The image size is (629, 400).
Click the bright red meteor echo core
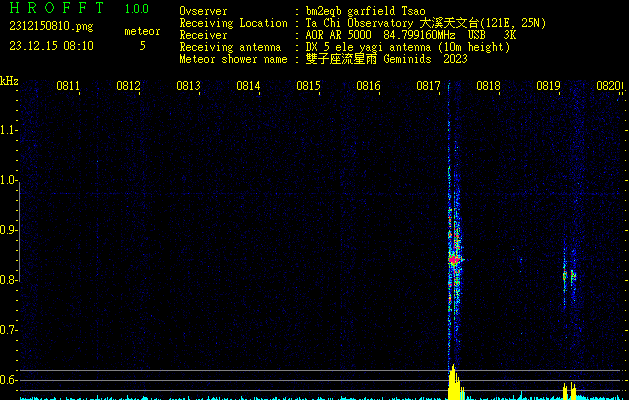(453, 259)
